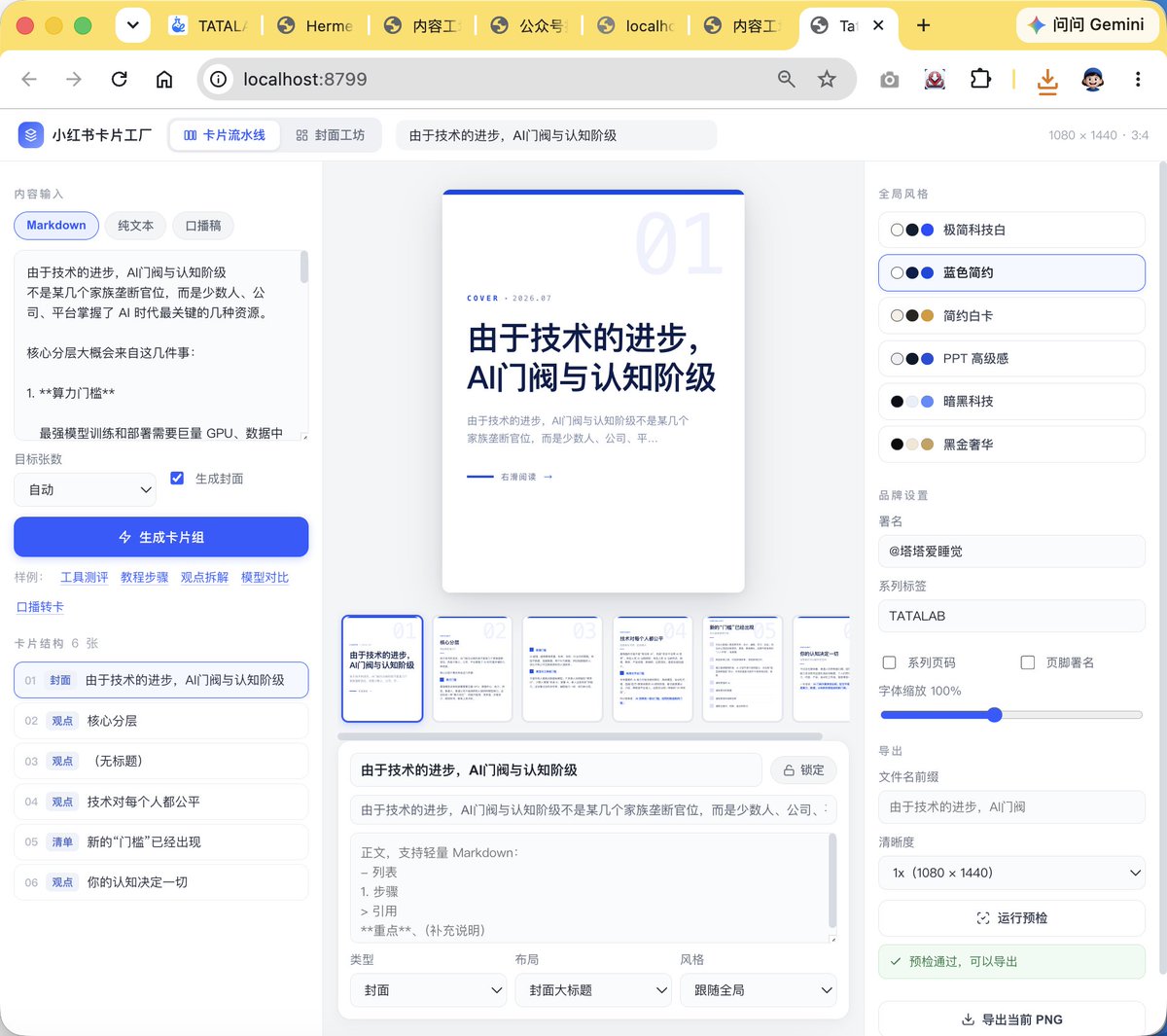Reload the page with refresh icon
The image size is (1167, 1036).
tap(120, 80)
